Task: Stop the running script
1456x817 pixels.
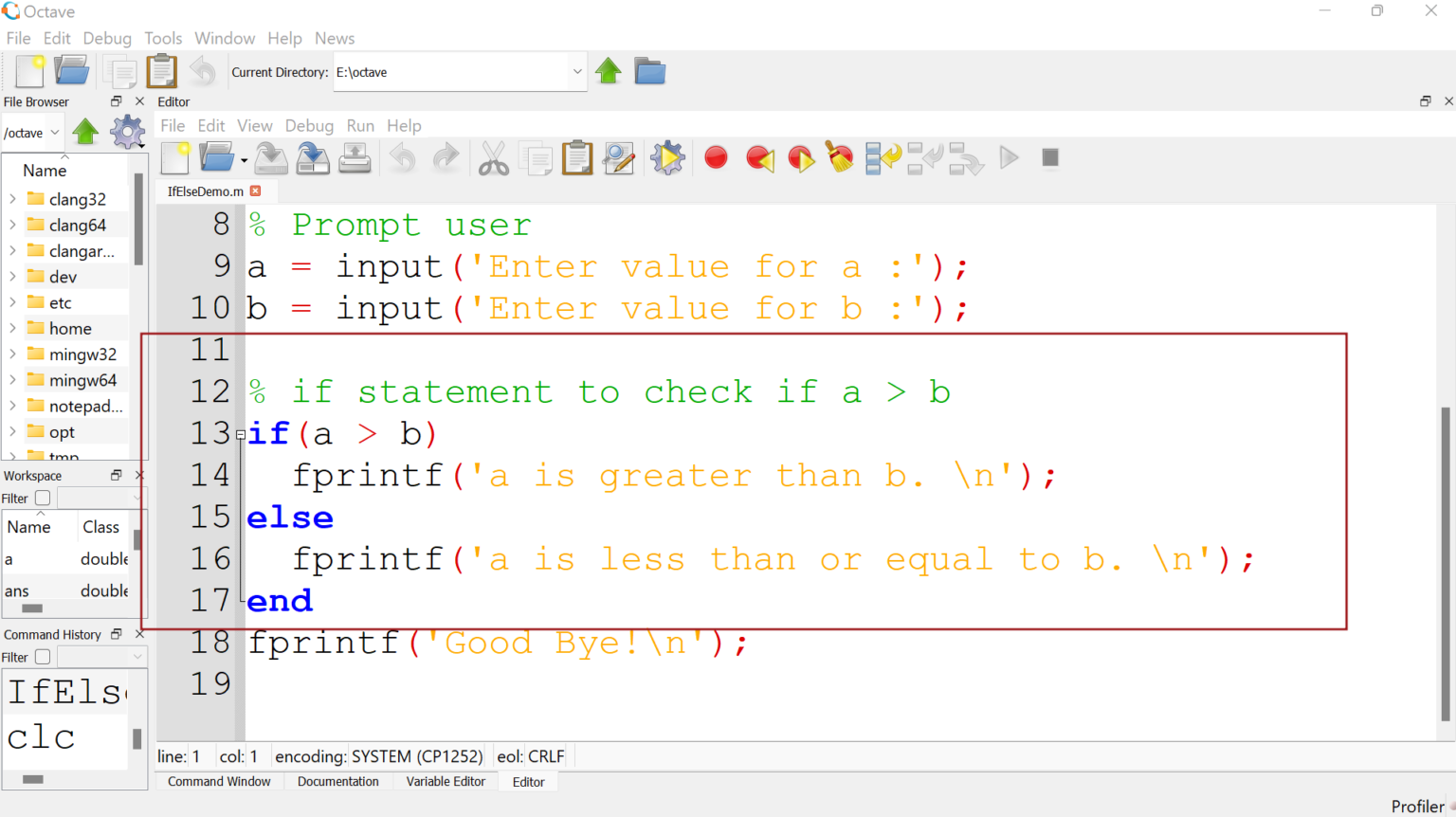Action: point(1049,157)
